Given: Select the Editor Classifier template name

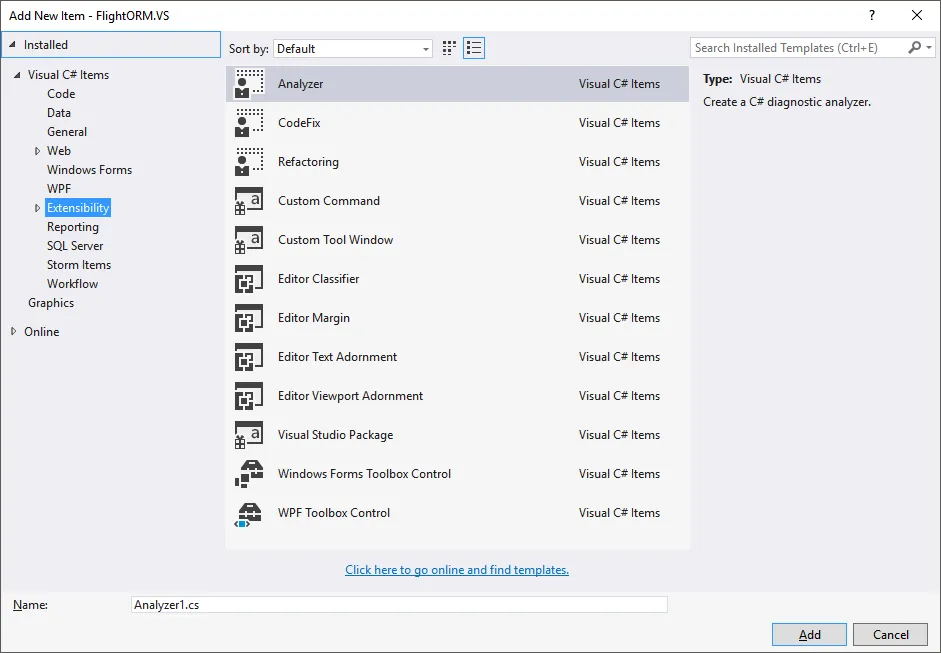Looking at the screenshot, I should click(x=319, y=278).
